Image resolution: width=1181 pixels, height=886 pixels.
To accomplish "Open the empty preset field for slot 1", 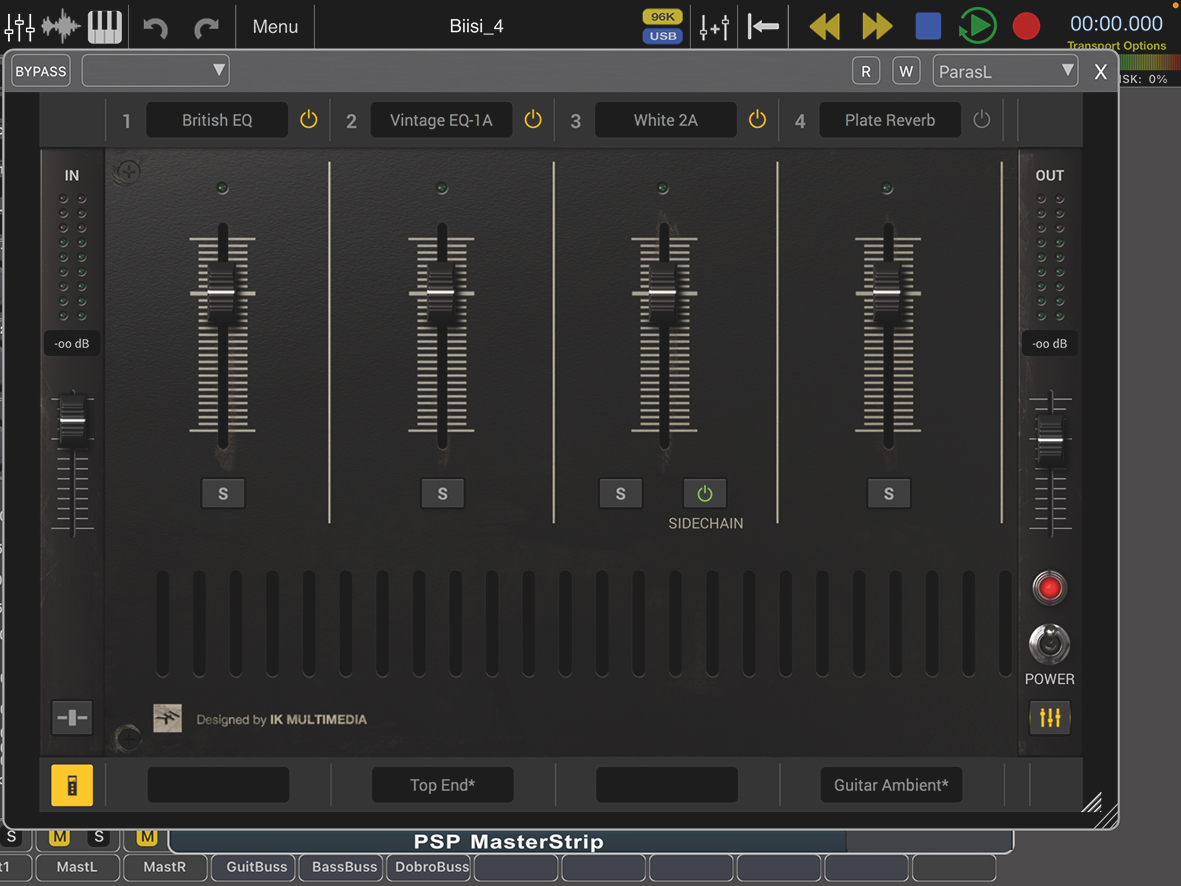I will (x=218, y=785).
